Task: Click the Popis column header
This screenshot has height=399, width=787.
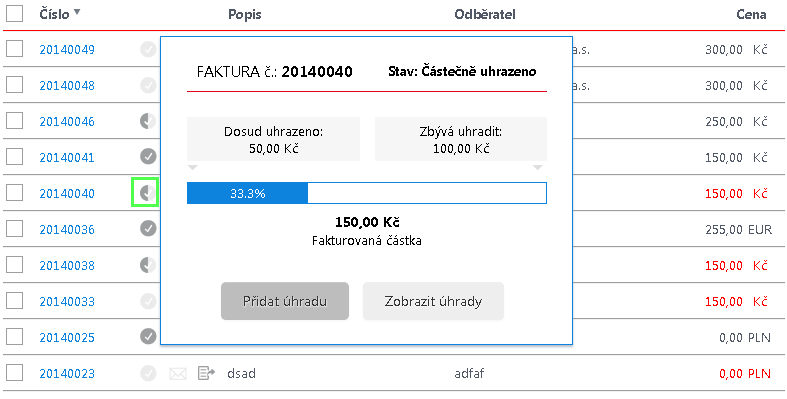Action: 244,14
